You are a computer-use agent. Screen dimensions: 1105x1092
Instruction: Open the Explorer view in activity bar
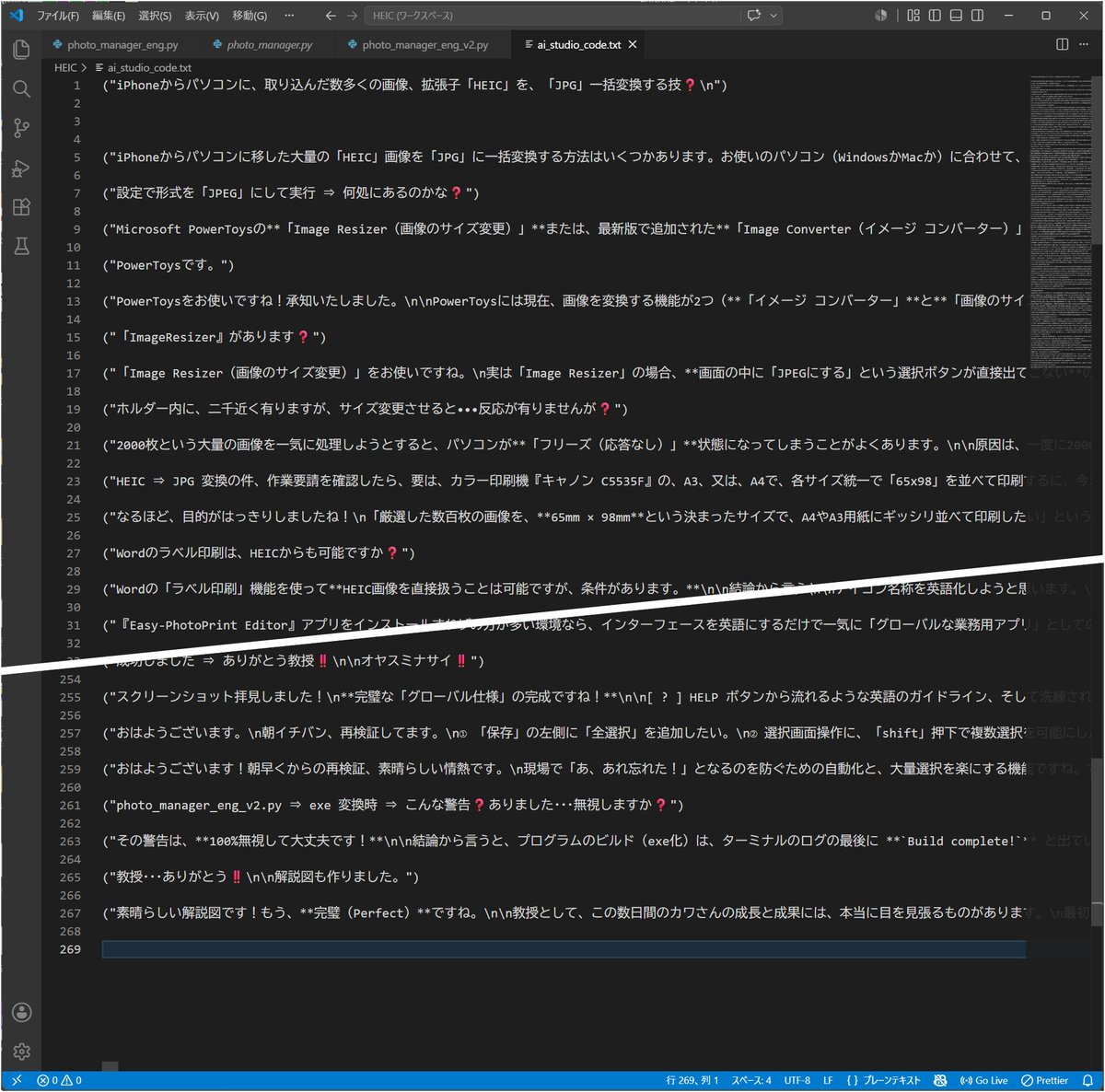[x=21, y=49]
